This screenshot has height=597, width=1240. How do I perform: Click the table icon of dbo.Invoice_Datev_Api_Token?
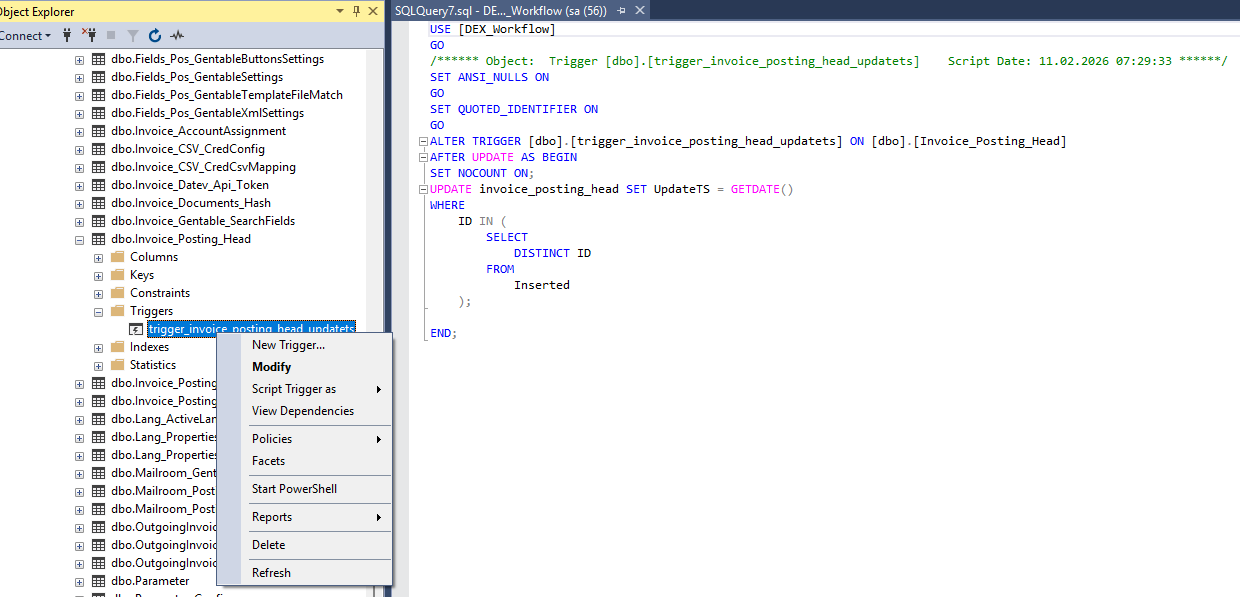(x=98, y=185)
